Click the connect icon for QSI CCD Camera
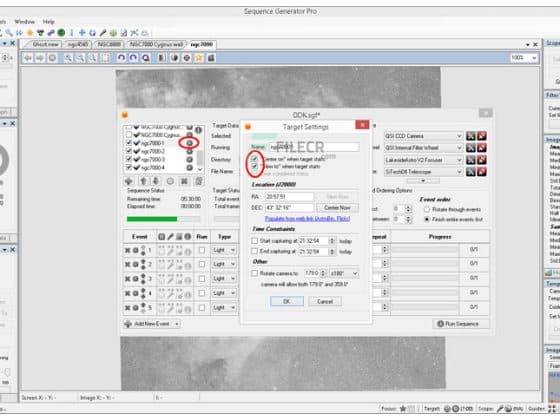Screen dimensions: 560x420 click(471, 136)
